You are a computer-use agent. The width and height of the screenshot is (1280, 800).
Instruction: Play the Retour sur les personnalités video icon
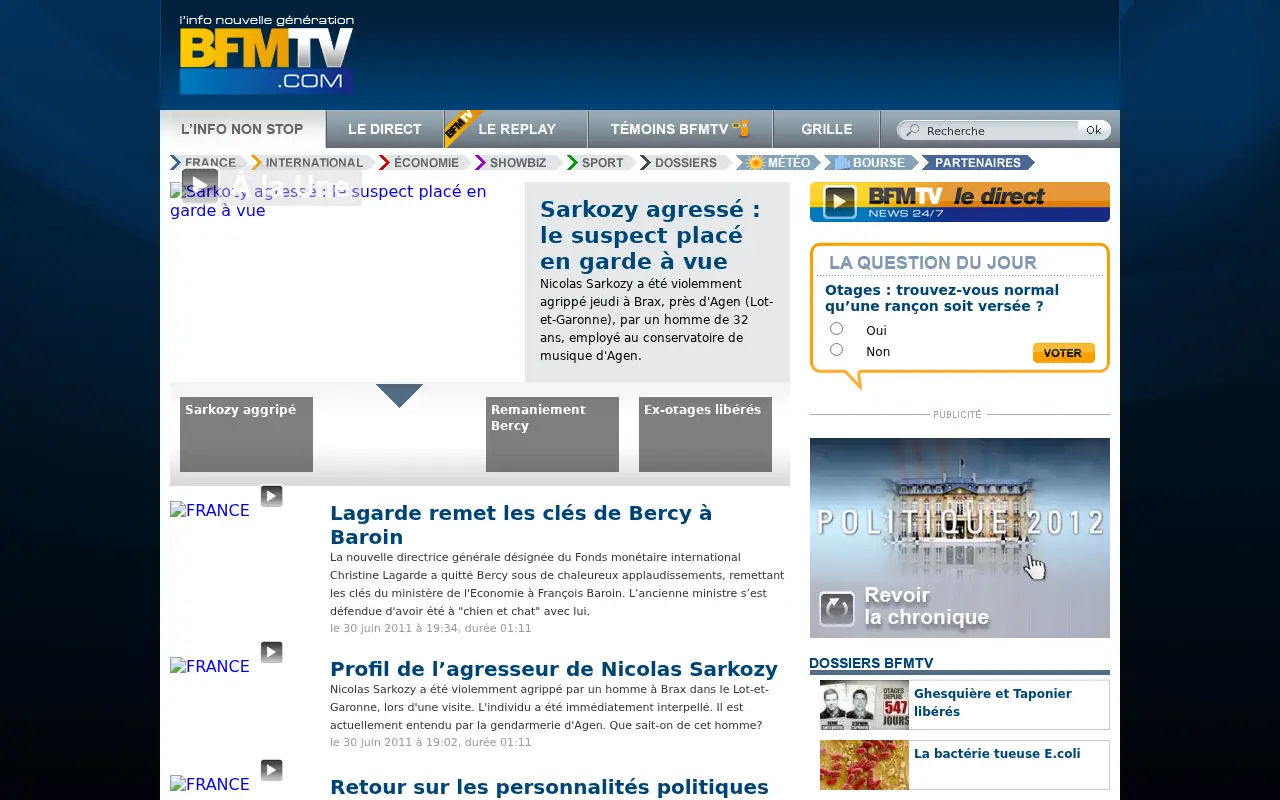272,770
